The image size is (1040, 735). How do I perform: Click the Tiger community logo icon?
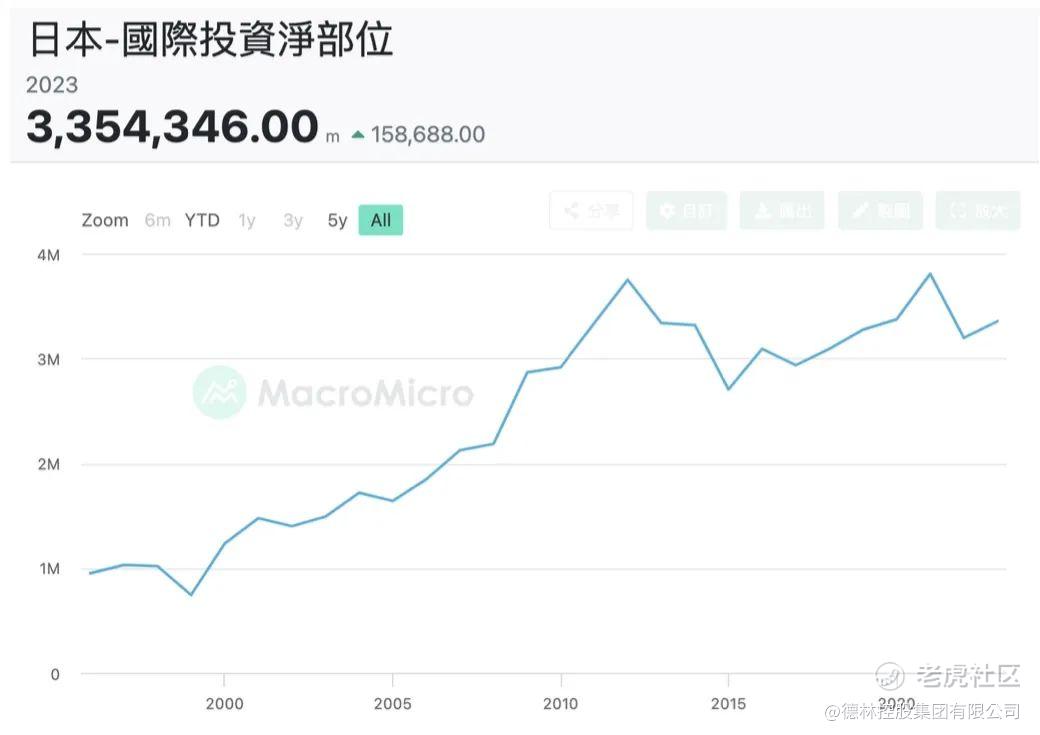(x=889, y=676)
